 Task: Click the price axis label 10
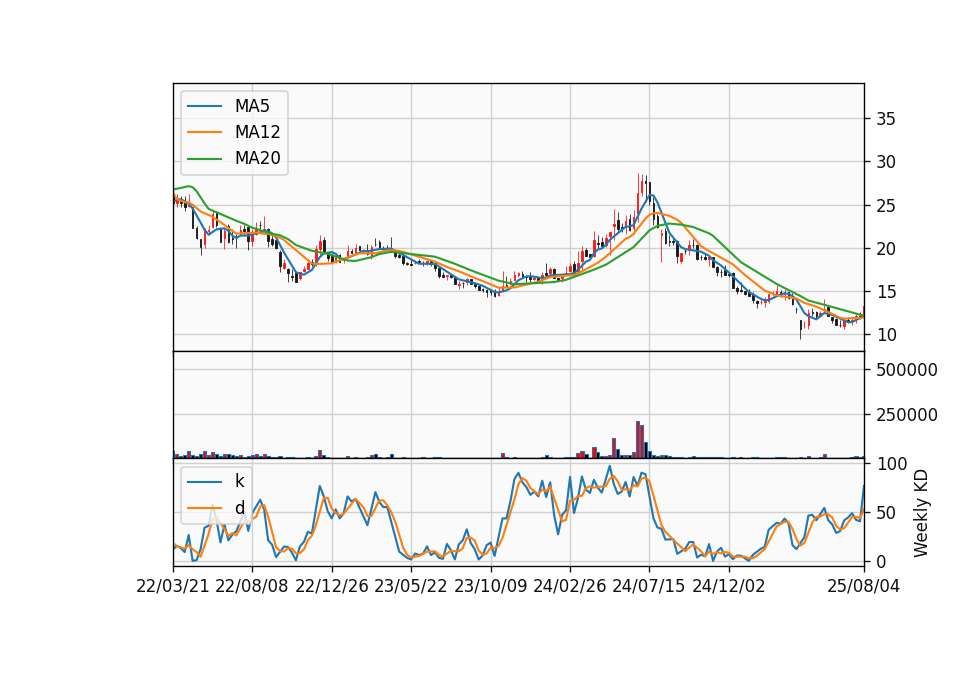(885, 335)
